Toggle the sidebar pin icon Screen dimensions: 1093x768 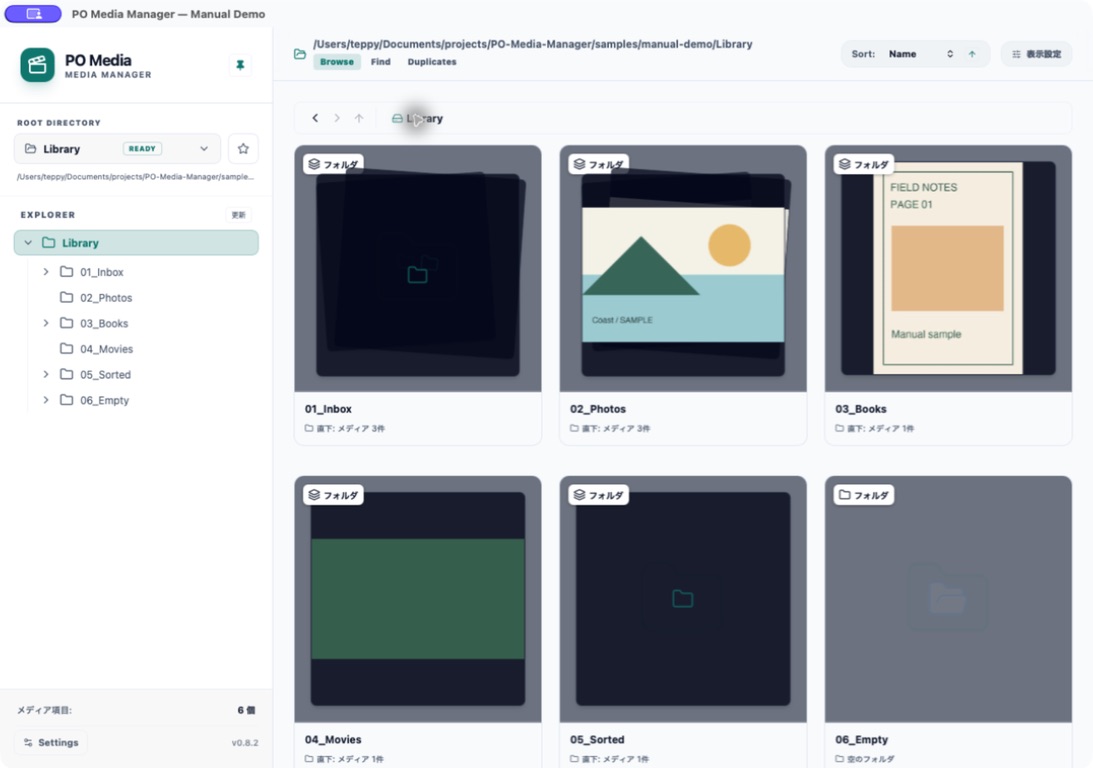pos(240,65)
